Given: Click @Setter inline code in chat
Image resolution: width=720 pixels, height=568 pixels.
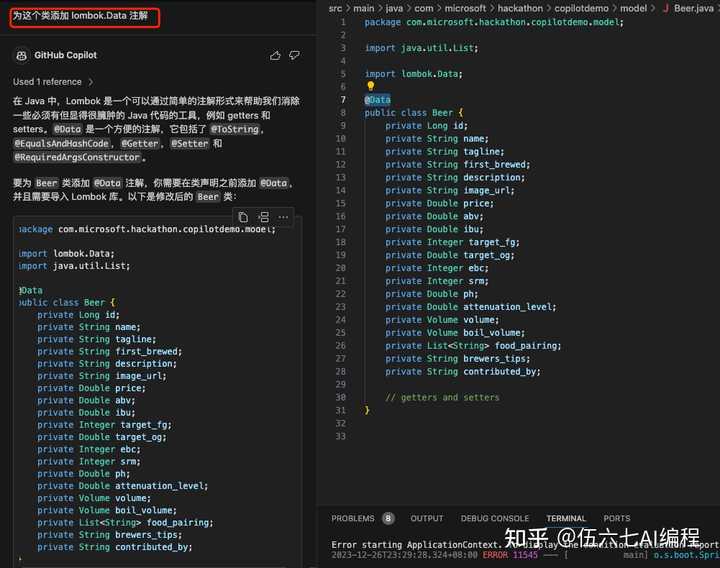Looking at the screenshot, I should pos(190,143).
